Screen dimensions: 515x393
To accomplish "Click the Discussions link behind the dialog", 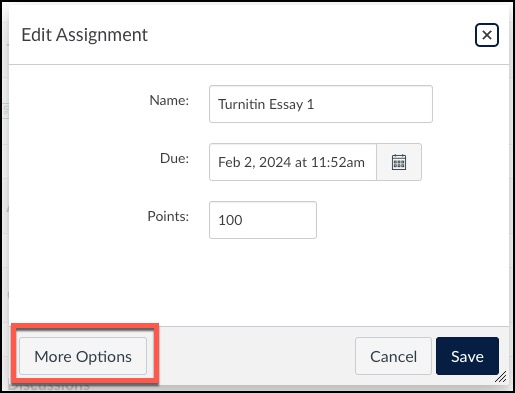I will 50,387.
